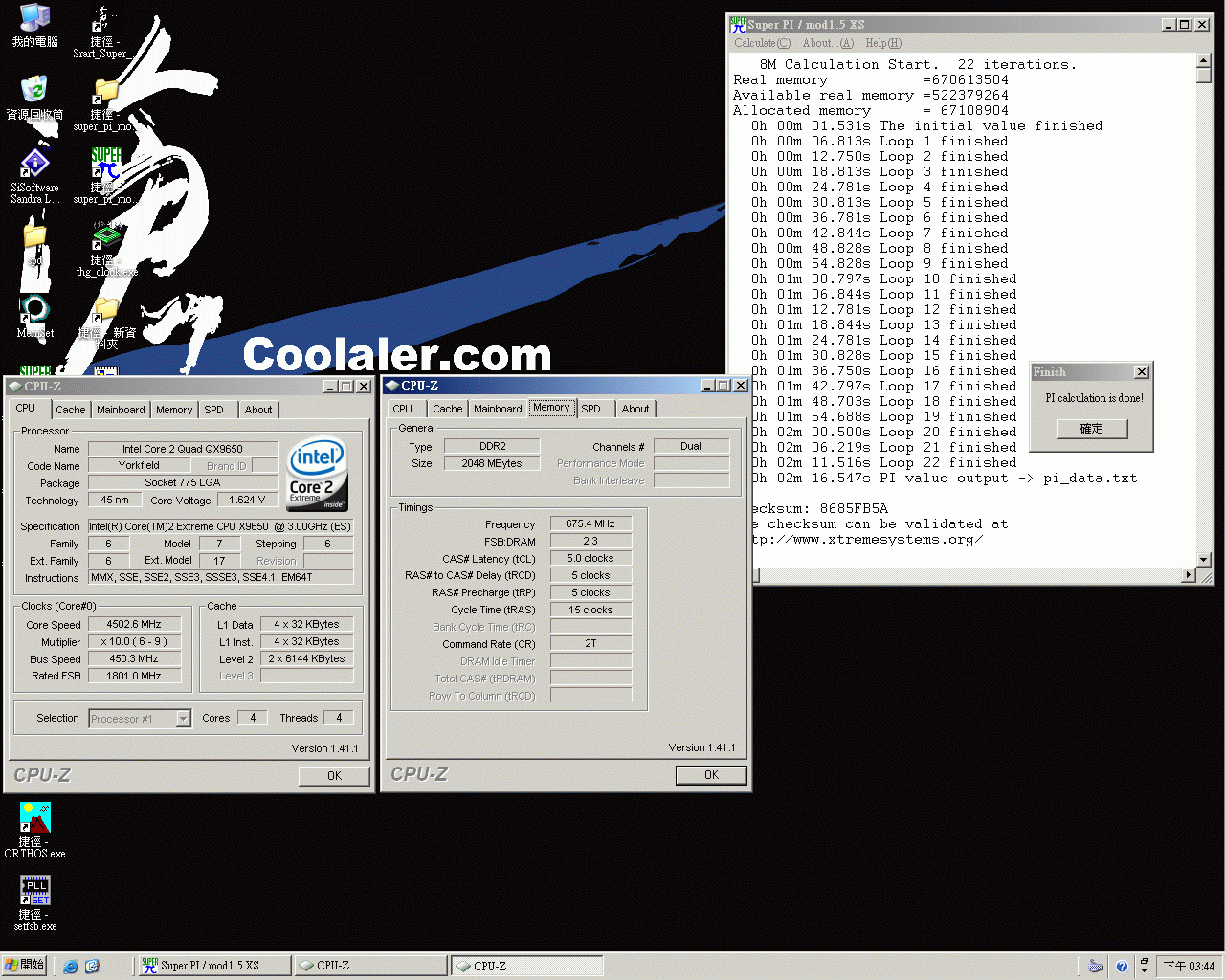Switch to Super PI taskbar button
Screen dimensions: 1225x980
[x=214, y=966]
